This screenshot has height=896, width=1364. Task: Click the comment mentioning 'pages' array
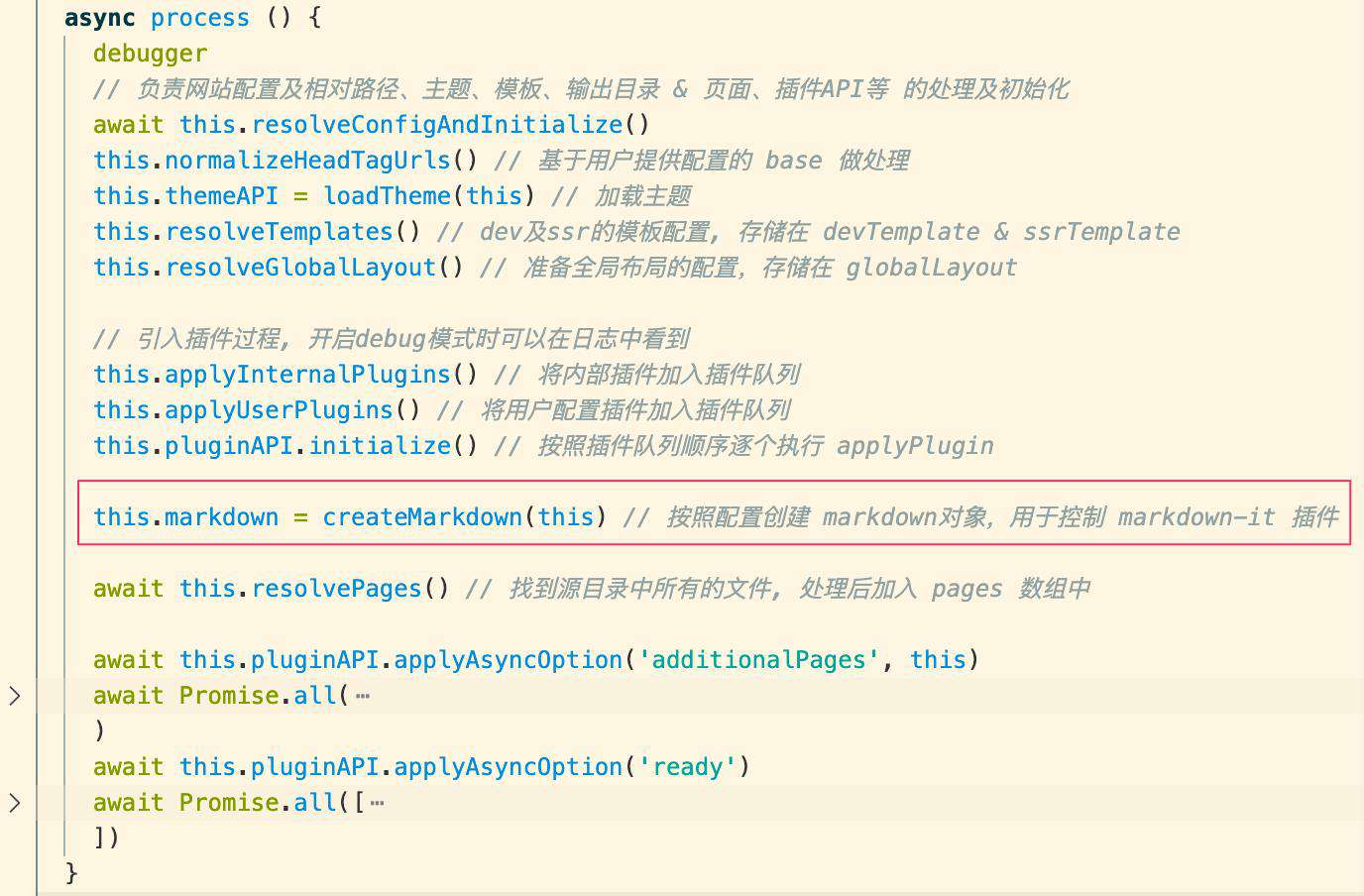pos(778,589)
